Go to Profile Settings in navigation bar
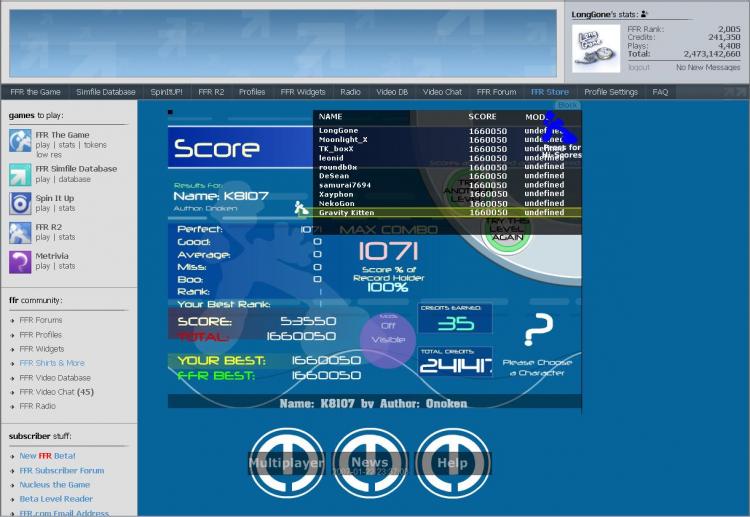 (610, 92)
